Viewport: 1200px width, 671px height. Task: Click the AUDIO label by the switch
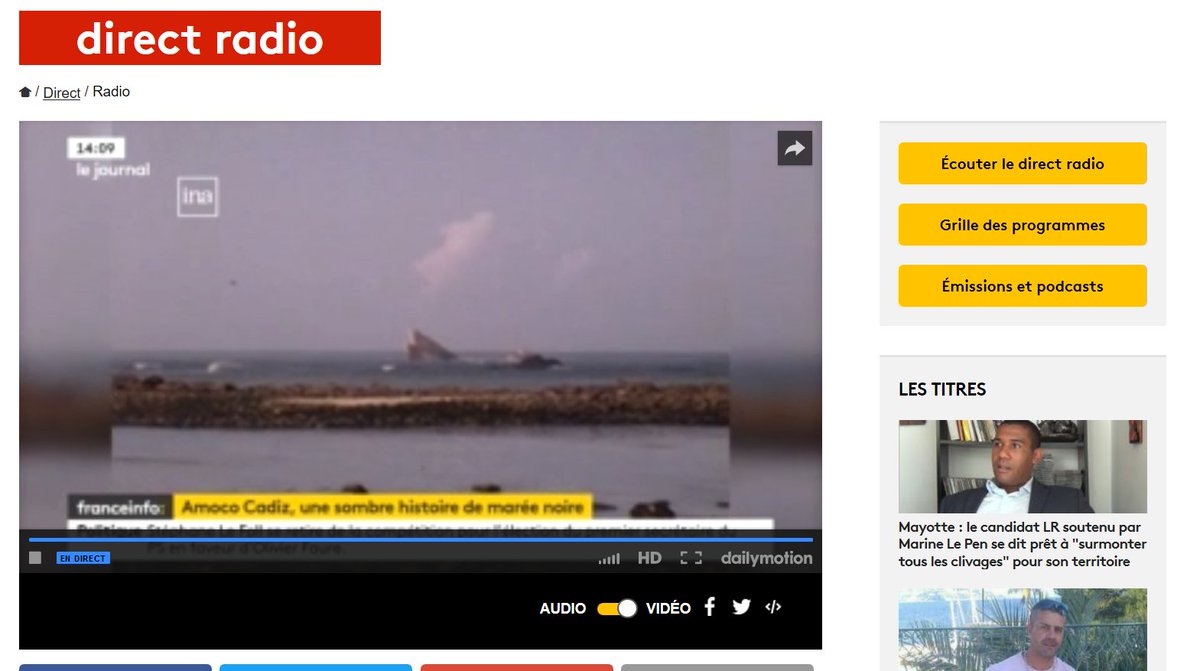tap(563, 608)
